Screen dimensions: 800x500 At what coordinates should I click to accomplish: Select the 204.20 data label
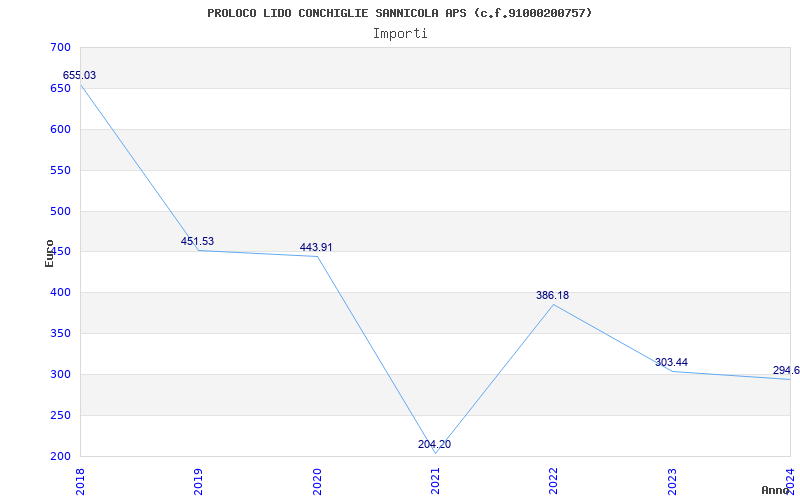[x=434, y=444]
